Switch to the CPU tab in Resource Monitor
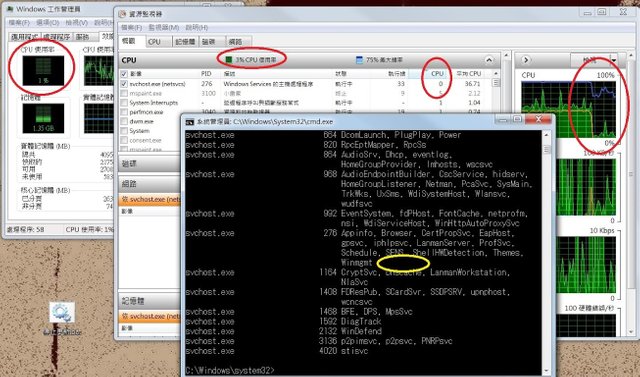Screen dimensions: 640x377 coord(155,42)
